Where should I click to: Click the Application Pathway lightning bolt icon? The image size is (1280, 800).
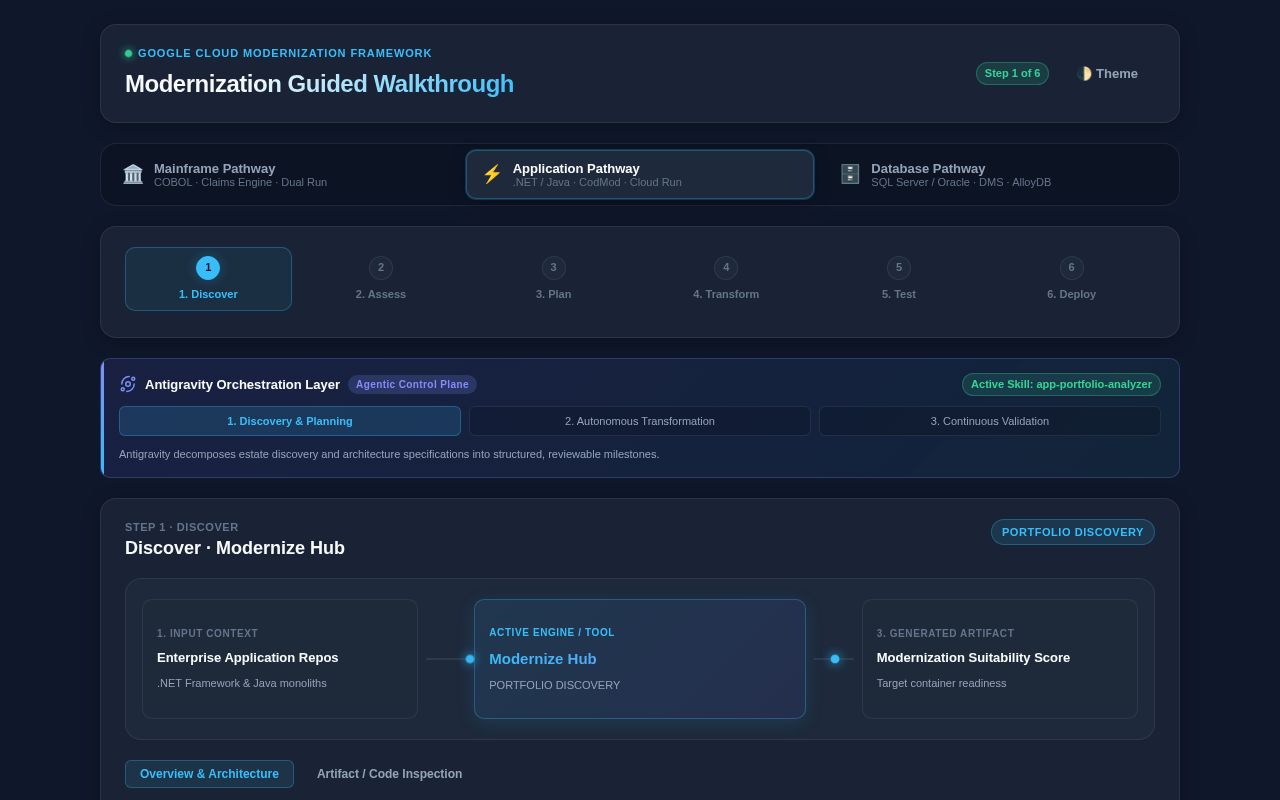tap(492, 174)
